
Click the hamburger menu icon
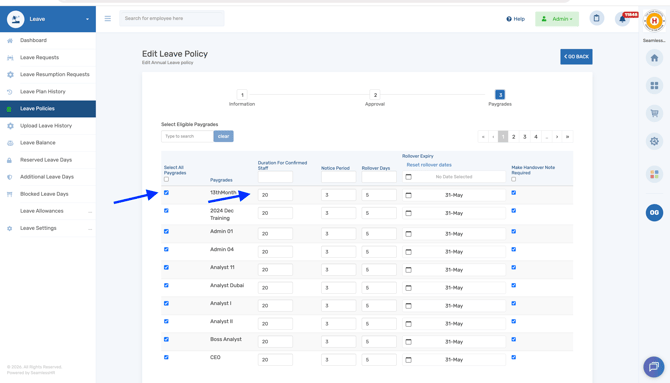click(108, 18)
